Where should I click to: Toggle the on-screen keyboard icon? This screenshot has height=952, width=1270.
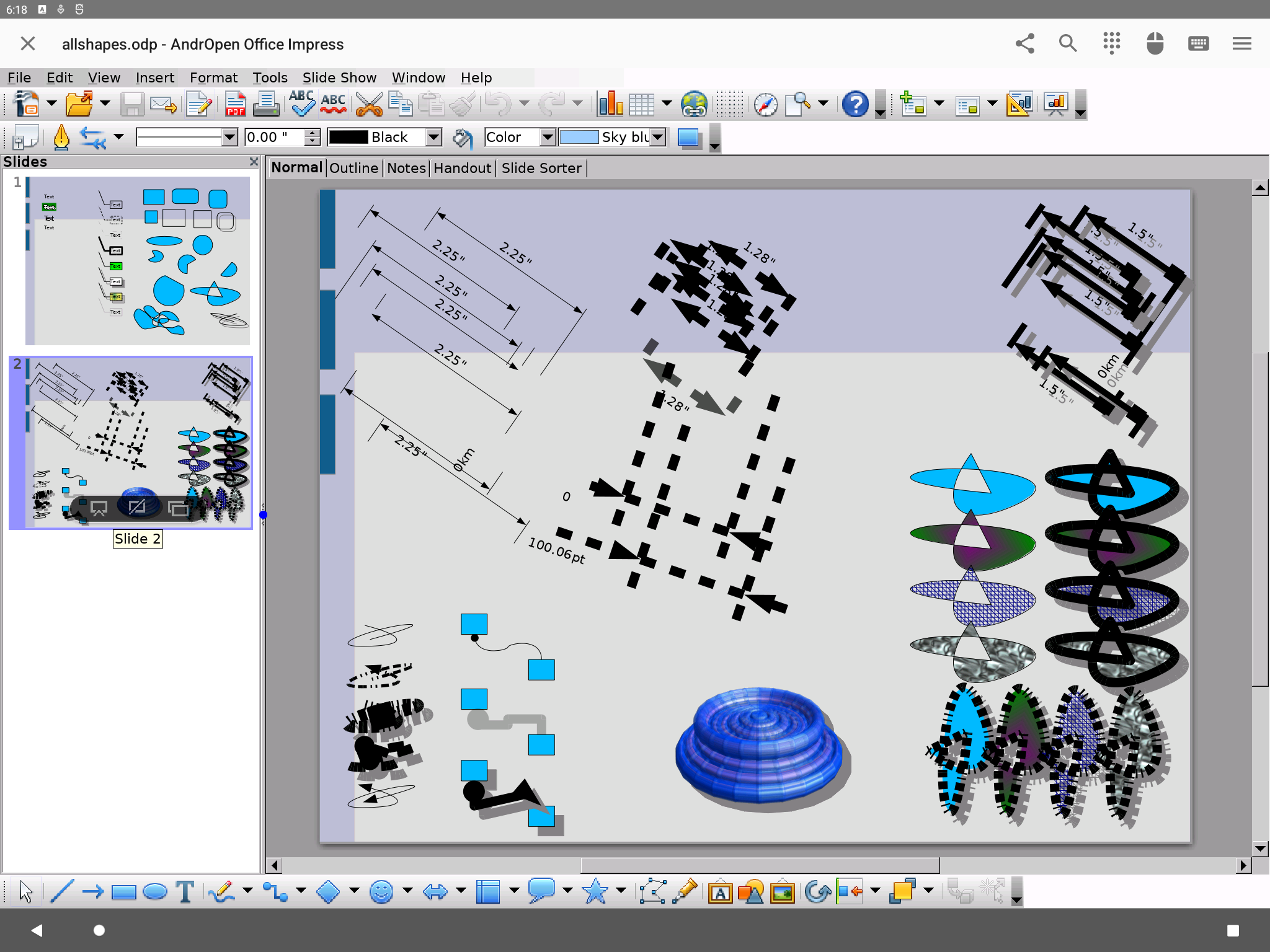[x=1199, y=43]
